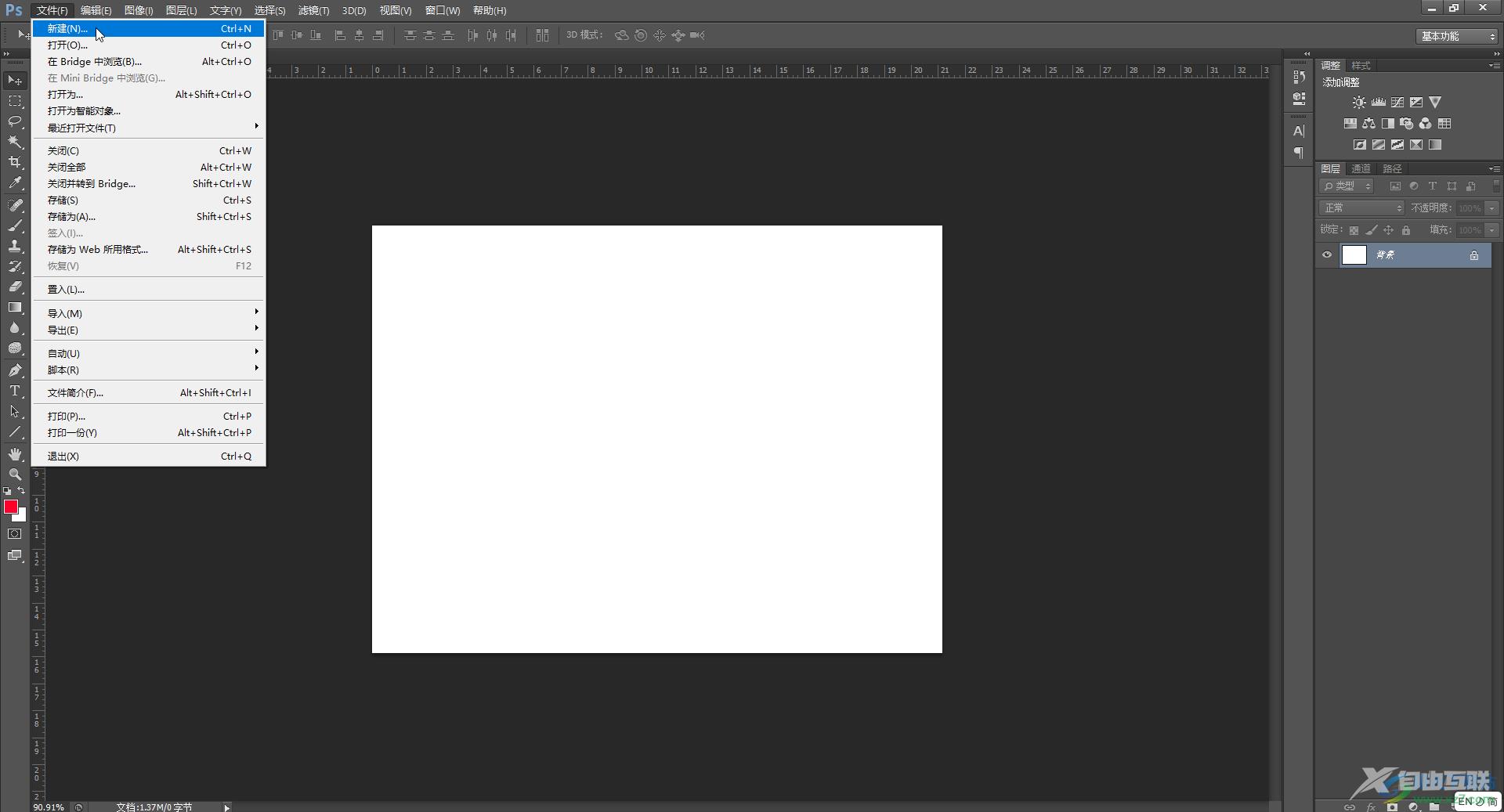
Task: Toggle visibility of the 背景 layer
Action: coord(1327,255)
